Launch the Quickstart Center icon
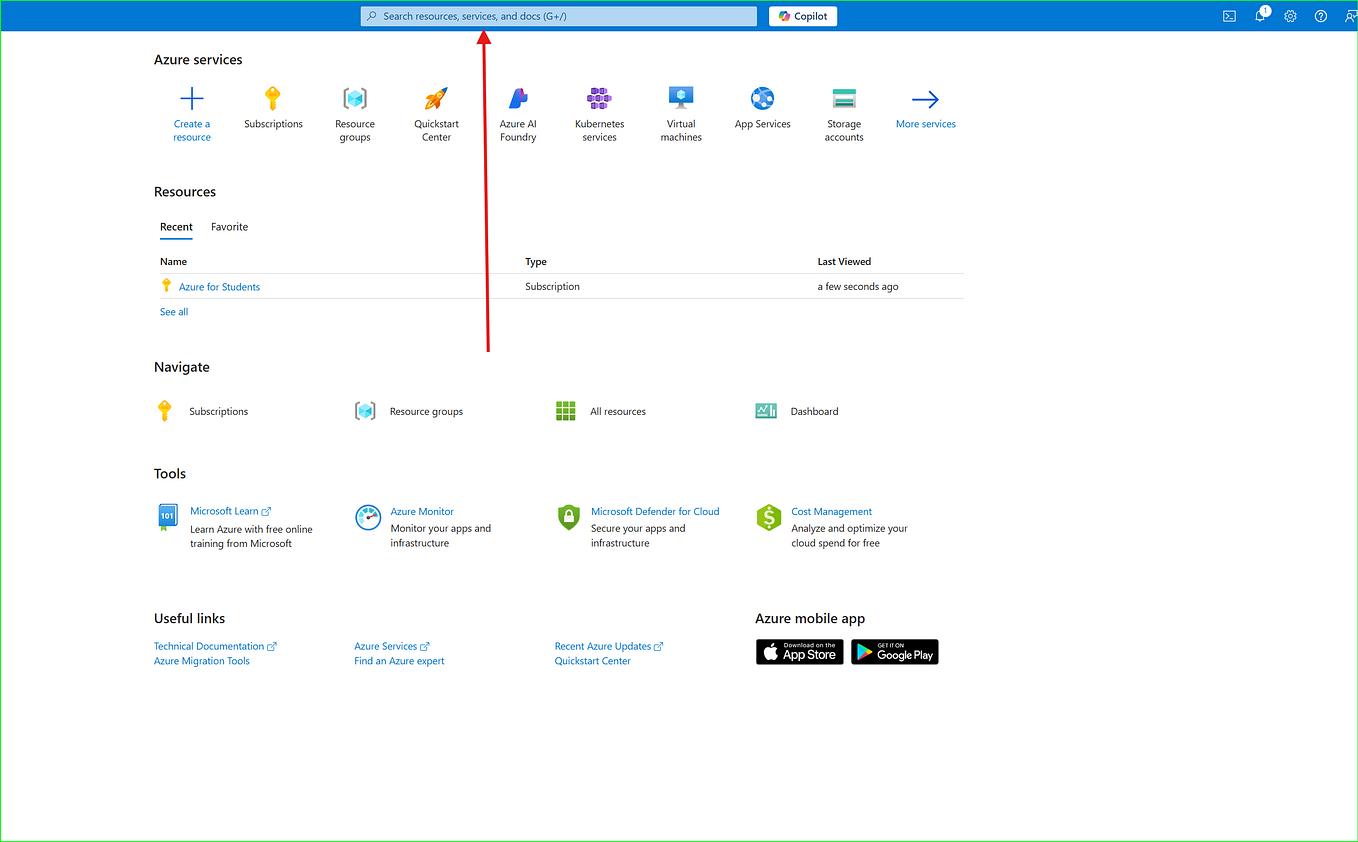The width and height of the screenshot is (1358, 842). (x=436, y=98)
